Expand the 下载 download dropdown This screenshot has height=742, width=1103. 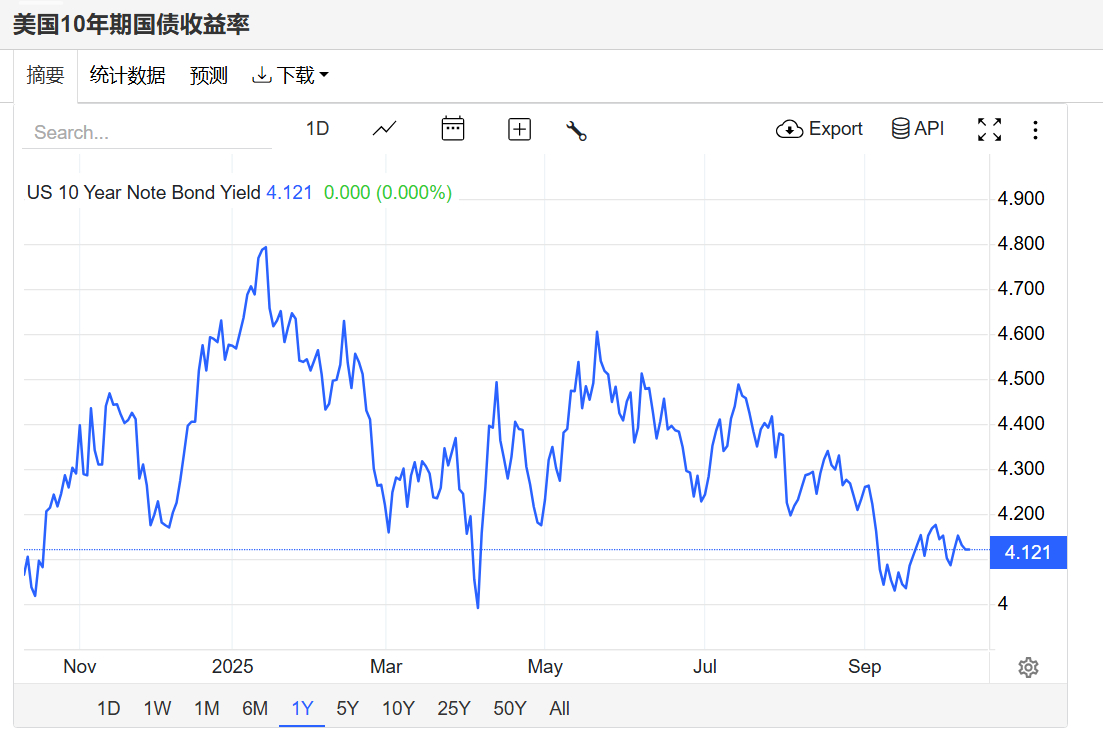pyautogui.click(x=290, y=75)
